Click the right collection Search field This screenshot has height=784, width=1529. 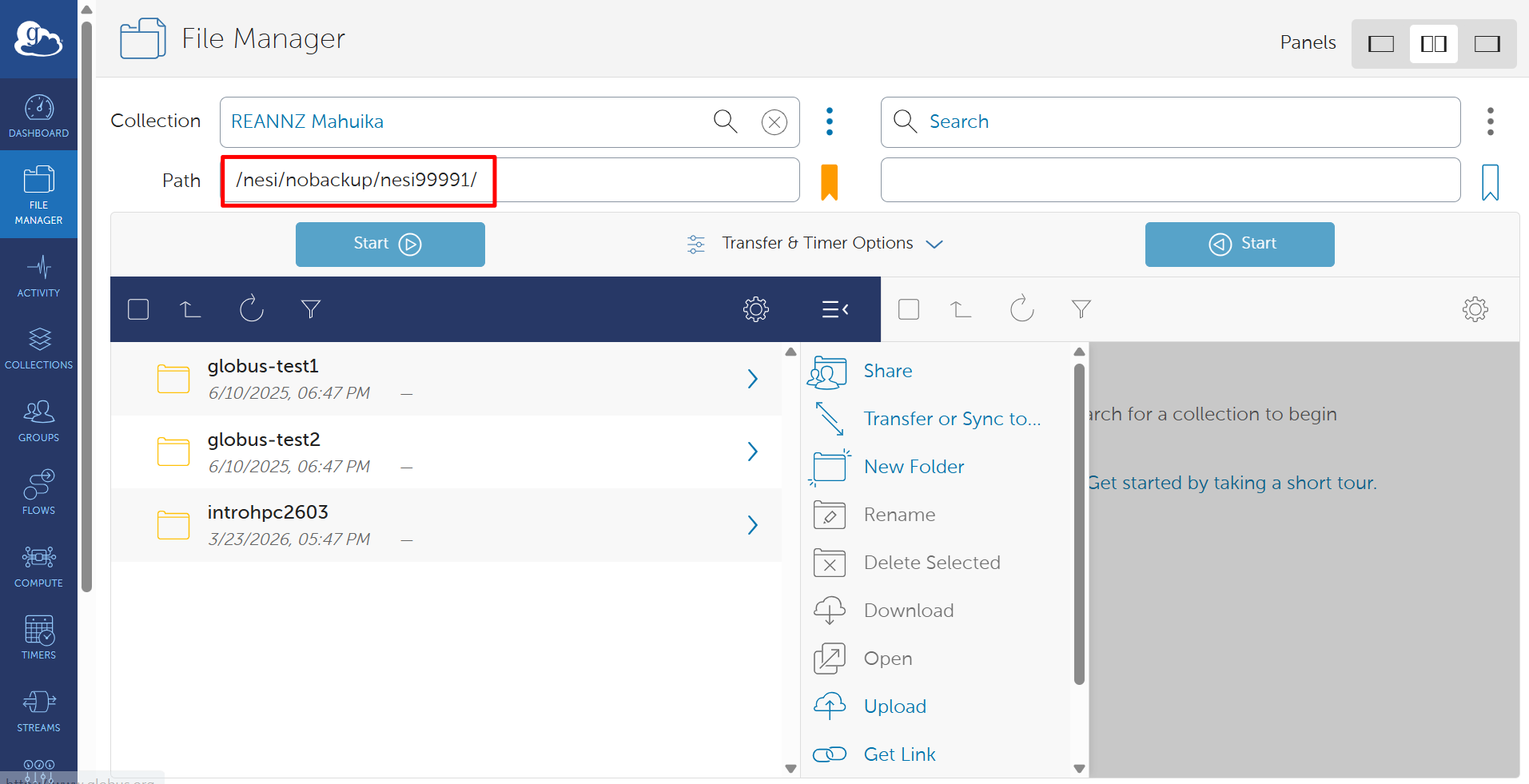pos(1170,122)
